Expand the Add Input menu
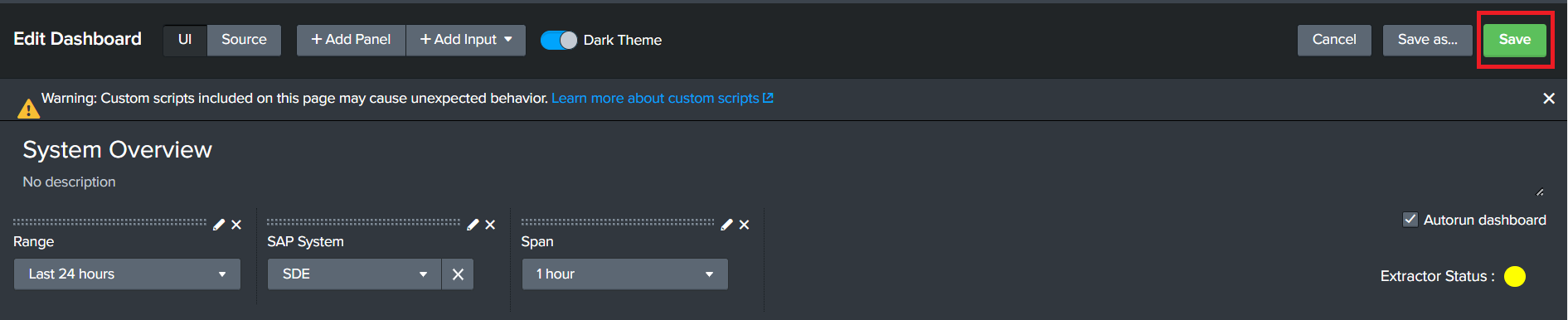 click(x=466, y=40)
